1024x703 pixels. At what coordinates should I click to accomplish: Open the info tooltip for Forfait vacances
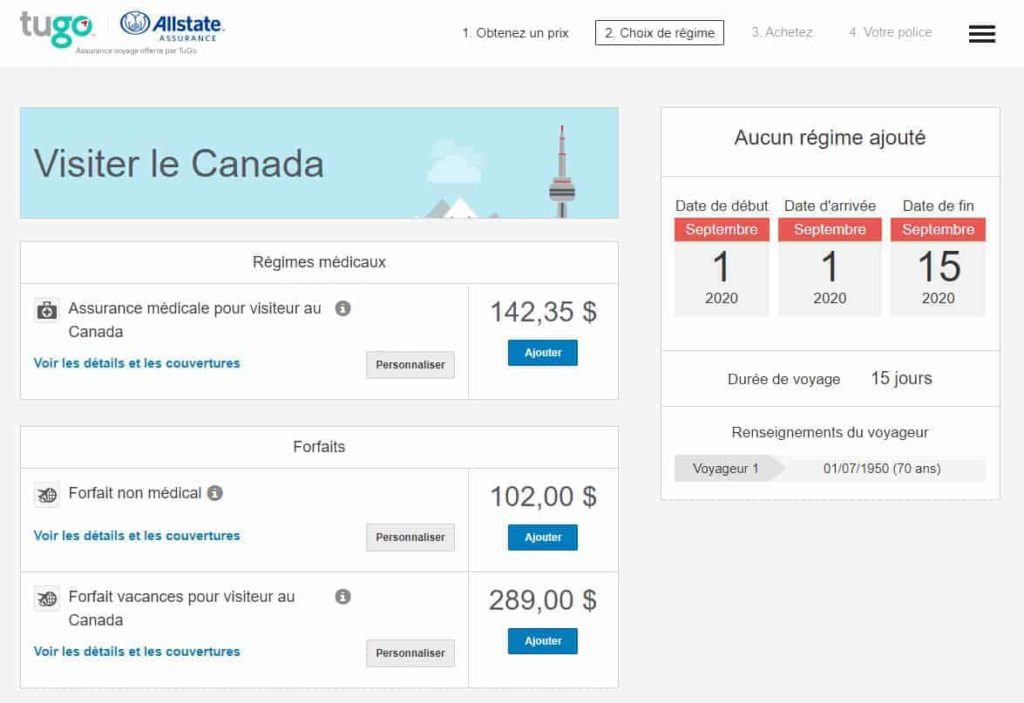(x=345, y=596)
